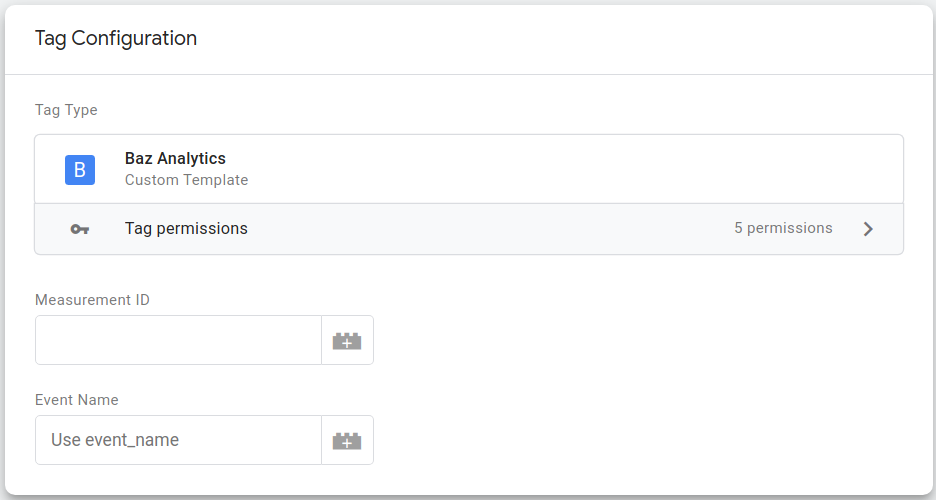The width and height of the screenshot is (936, 500).
Task: Focus the Measurement ID text field
Action: [178, 341]
